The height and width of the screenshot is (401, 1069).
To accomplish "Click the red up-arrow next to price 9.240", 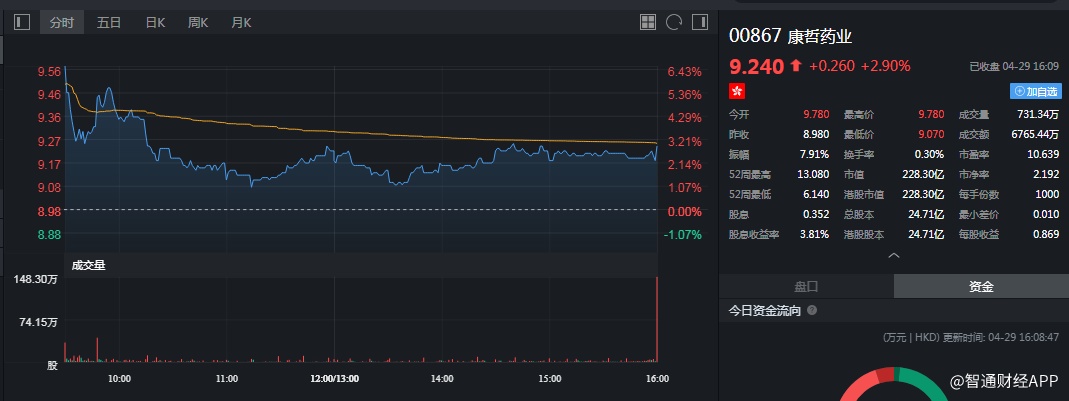I will pos(796,66).
